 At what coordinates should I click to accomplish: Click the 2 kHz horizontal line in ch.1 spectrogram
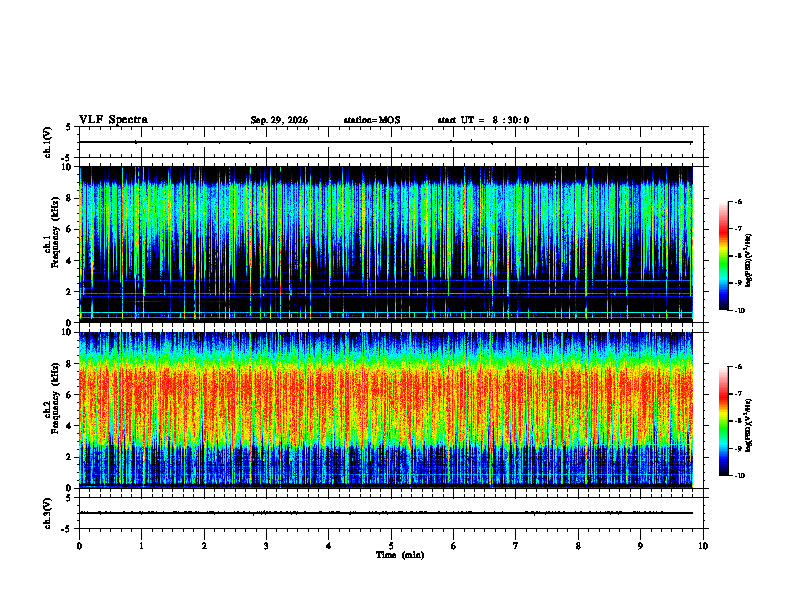pos(385,293)
